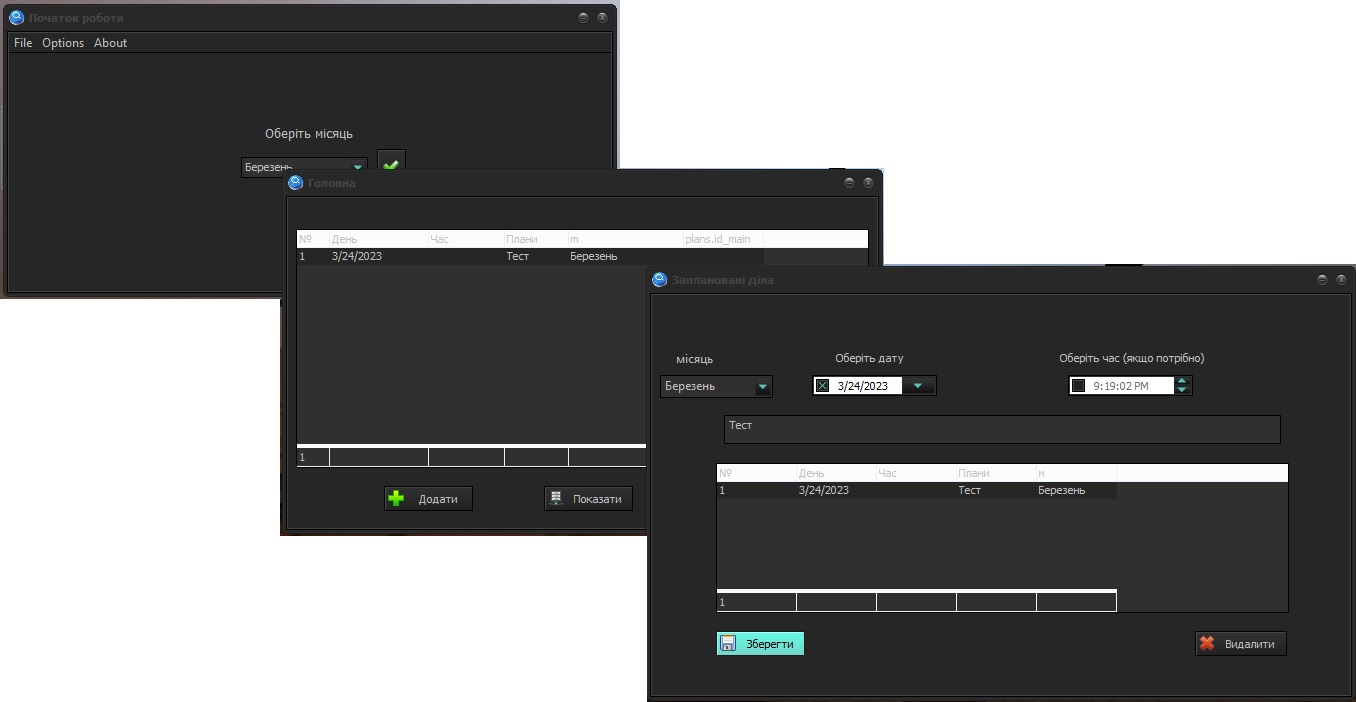Click the app icon in Початок роботи title
This screenshot has height=702, width=1356.
pyautogui.click(x=16, y=18)
